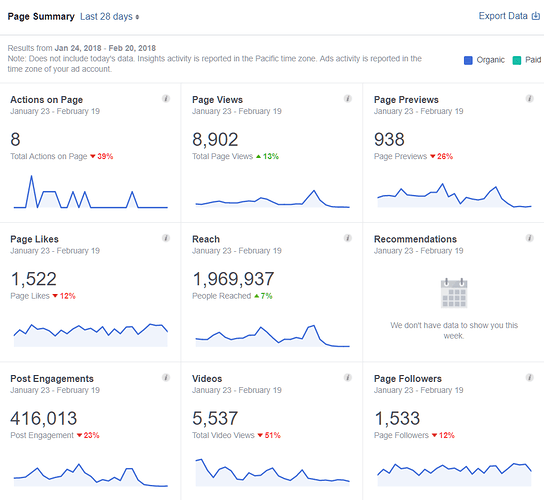Click the Page Previews info icon

click(x=529, y=99)
